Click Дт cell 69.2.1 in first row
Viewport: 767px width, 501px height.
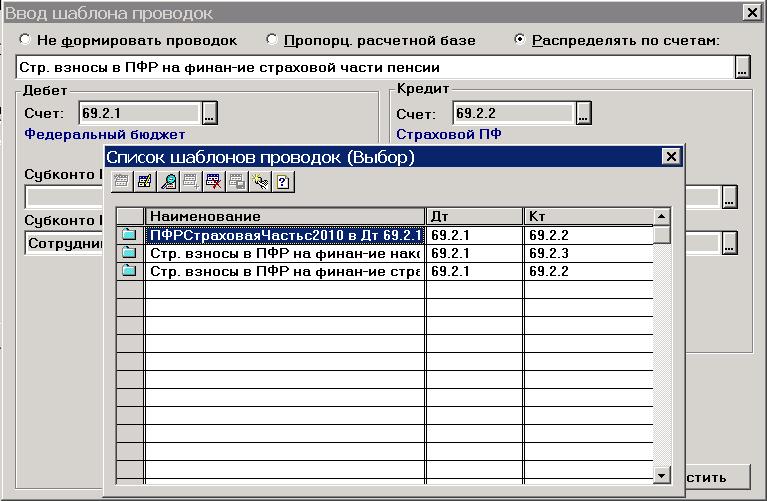(x=474, y=235)
